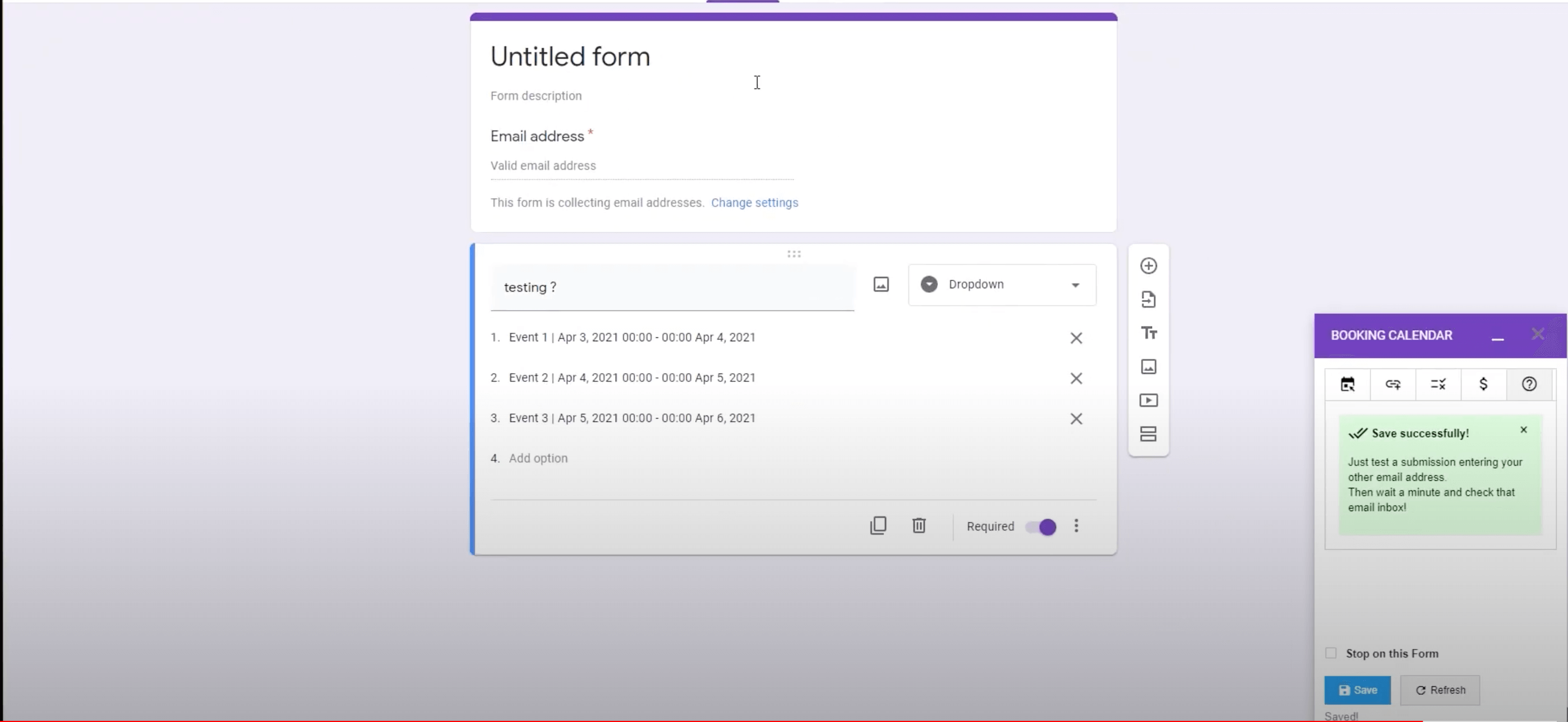Open the calendar tab in Booking Calendar
This screenshot has width=1568, height=722.
(1348, 384)
